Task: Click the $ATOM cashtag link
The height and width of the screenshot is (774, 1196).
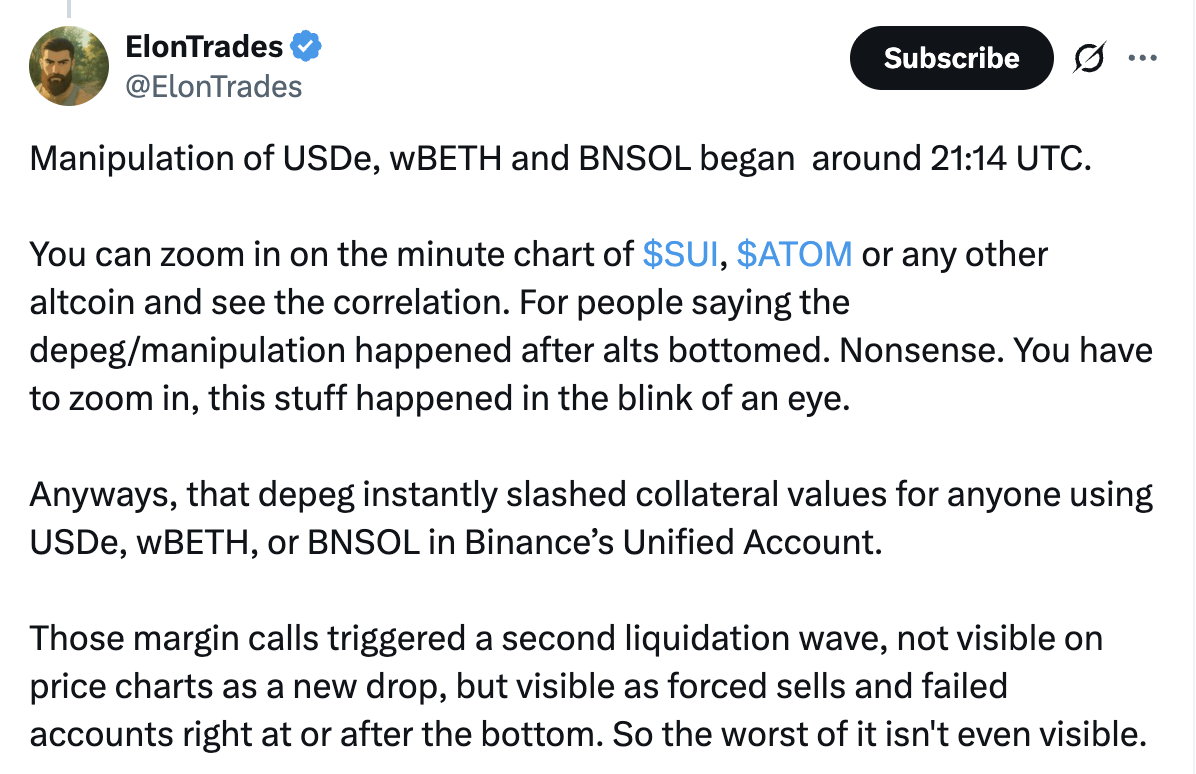Action: coord(794,254)
